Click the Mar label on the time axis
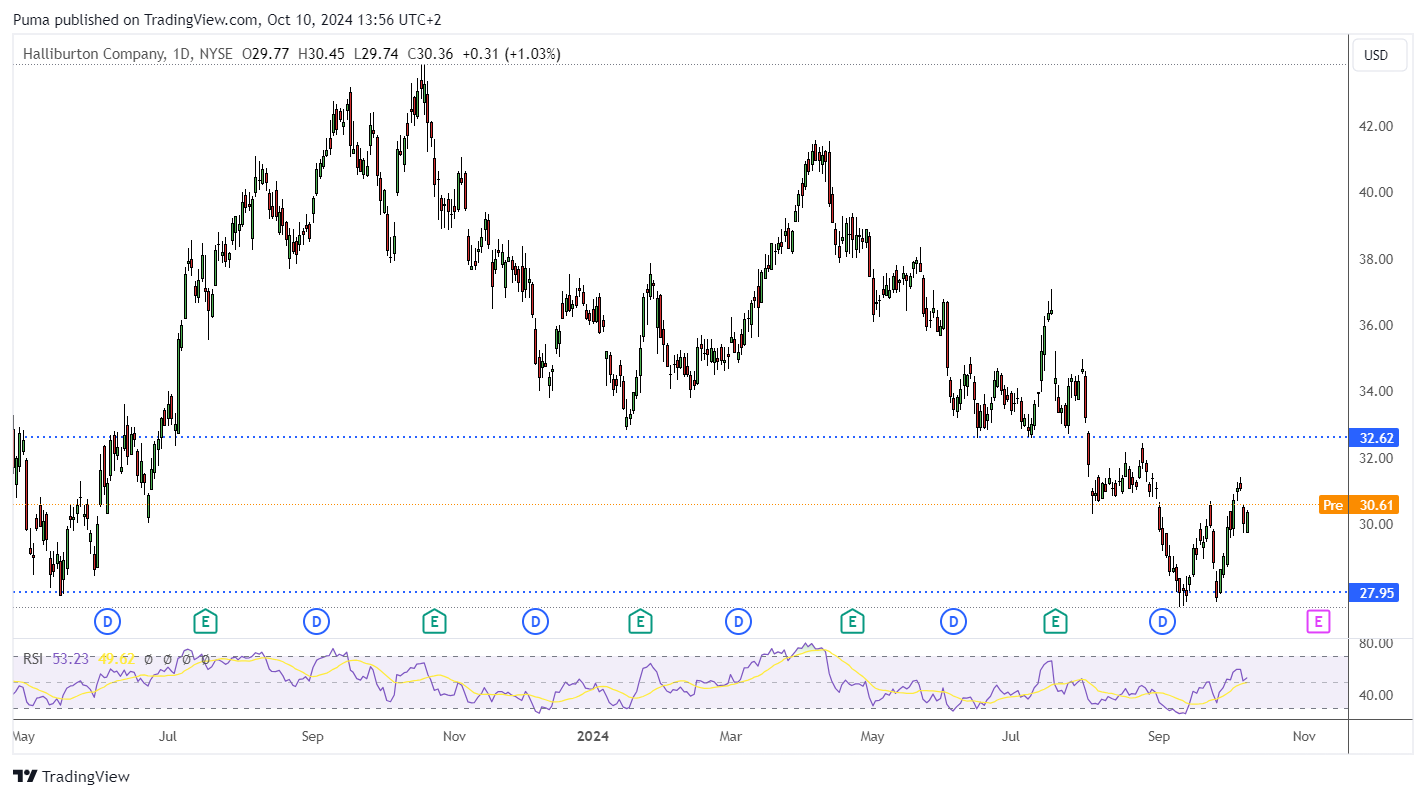The width and height of the screenshot is (1426, 798). tap(731, 736)
